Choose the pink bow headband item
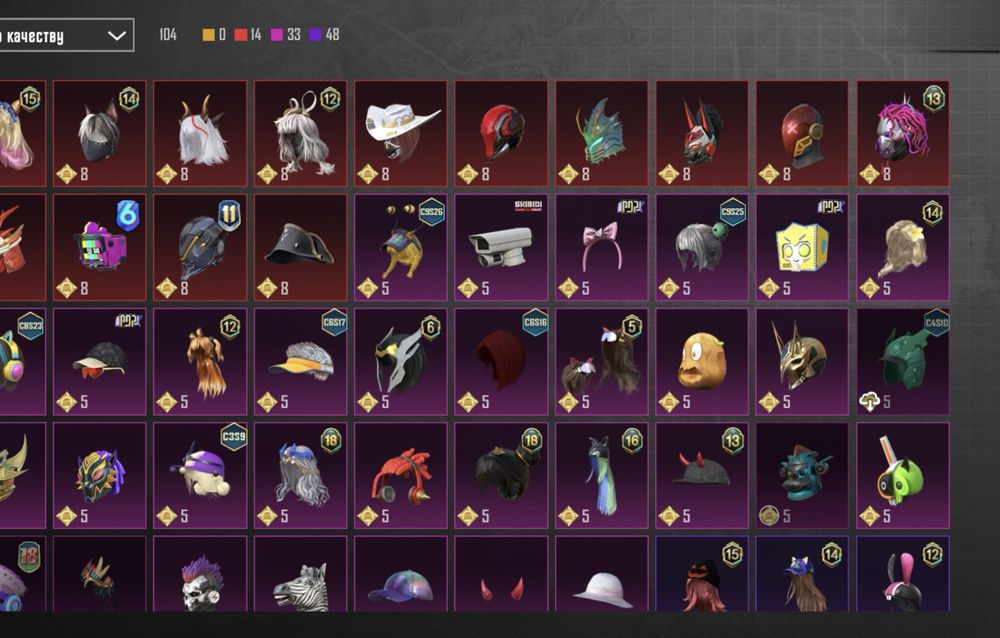 click(601, 248)
